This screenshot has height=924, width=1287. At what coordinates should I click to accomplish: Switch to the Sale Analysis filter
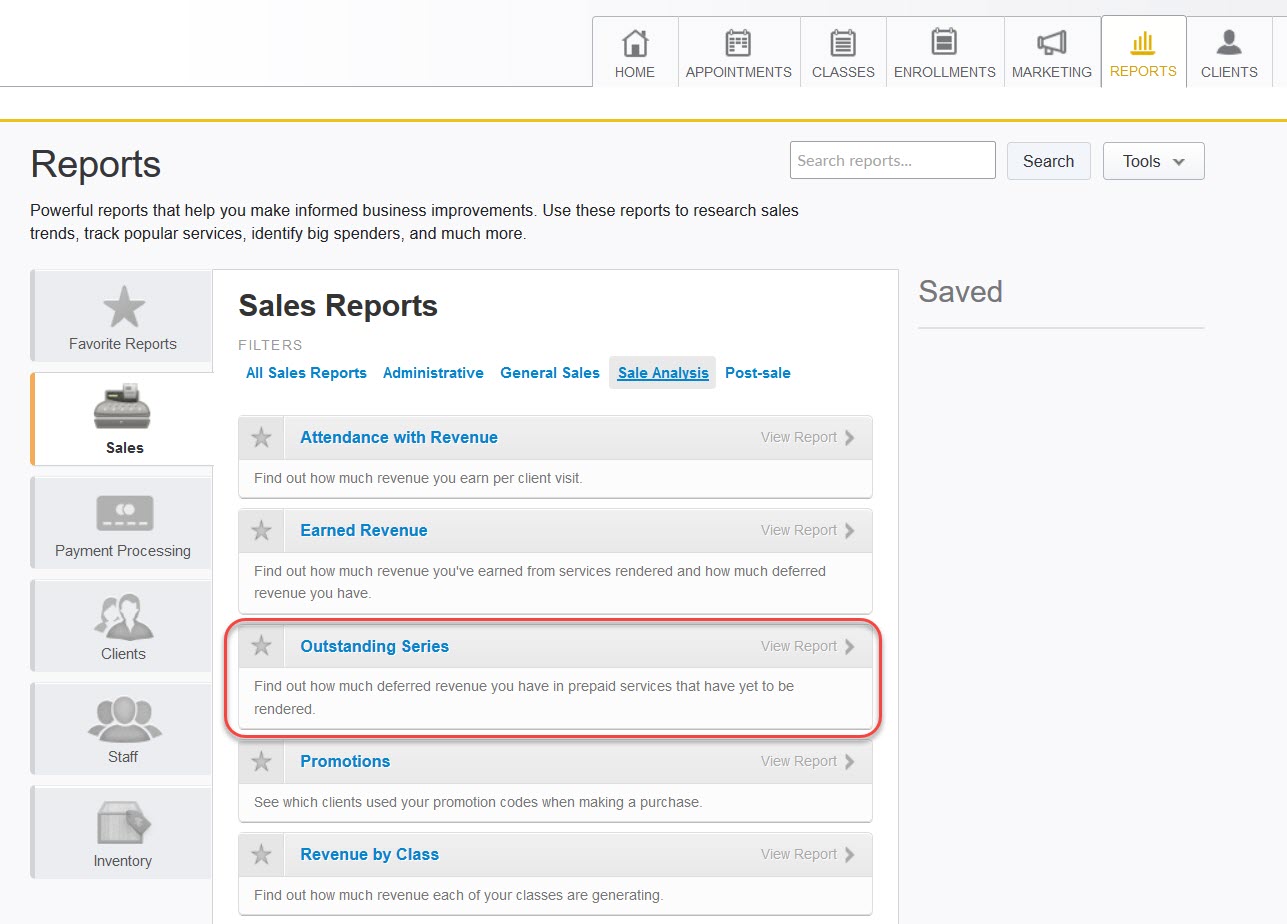point(661,372)
